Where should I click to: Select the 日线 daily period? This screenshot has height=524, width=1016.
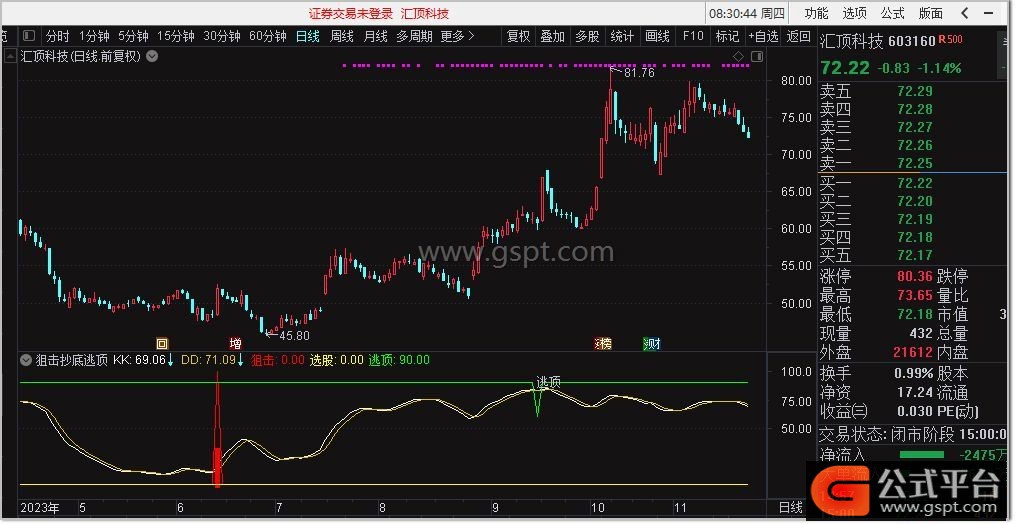point(308,36)
